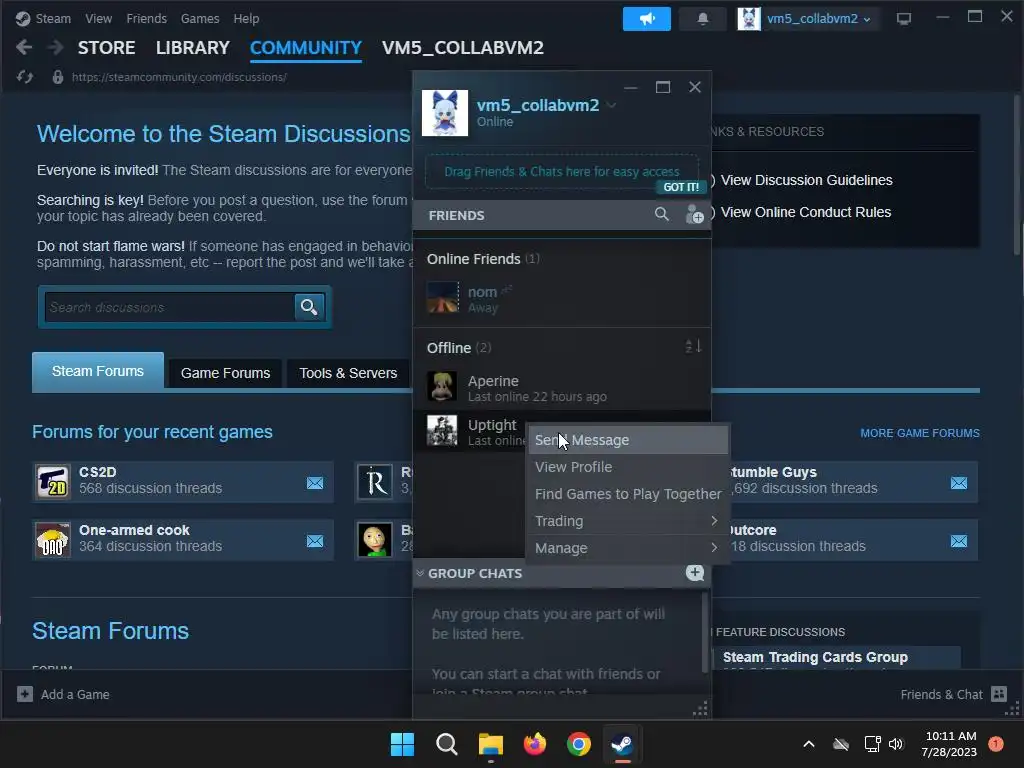Search friends using magnifier in FRIENDS bar
1024x768 pixels.
coord(662,214)
